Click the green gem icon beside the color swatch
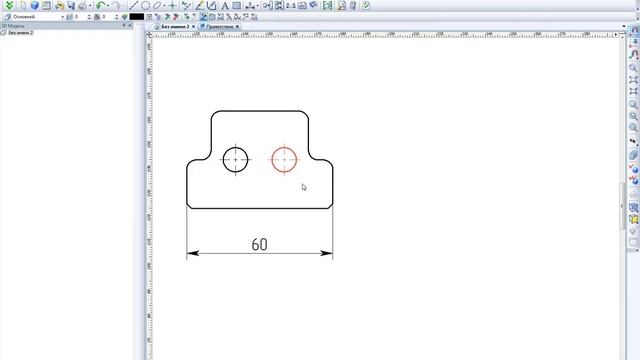The height and width of the screenshot is (360, 640). (x=124, y=17)
